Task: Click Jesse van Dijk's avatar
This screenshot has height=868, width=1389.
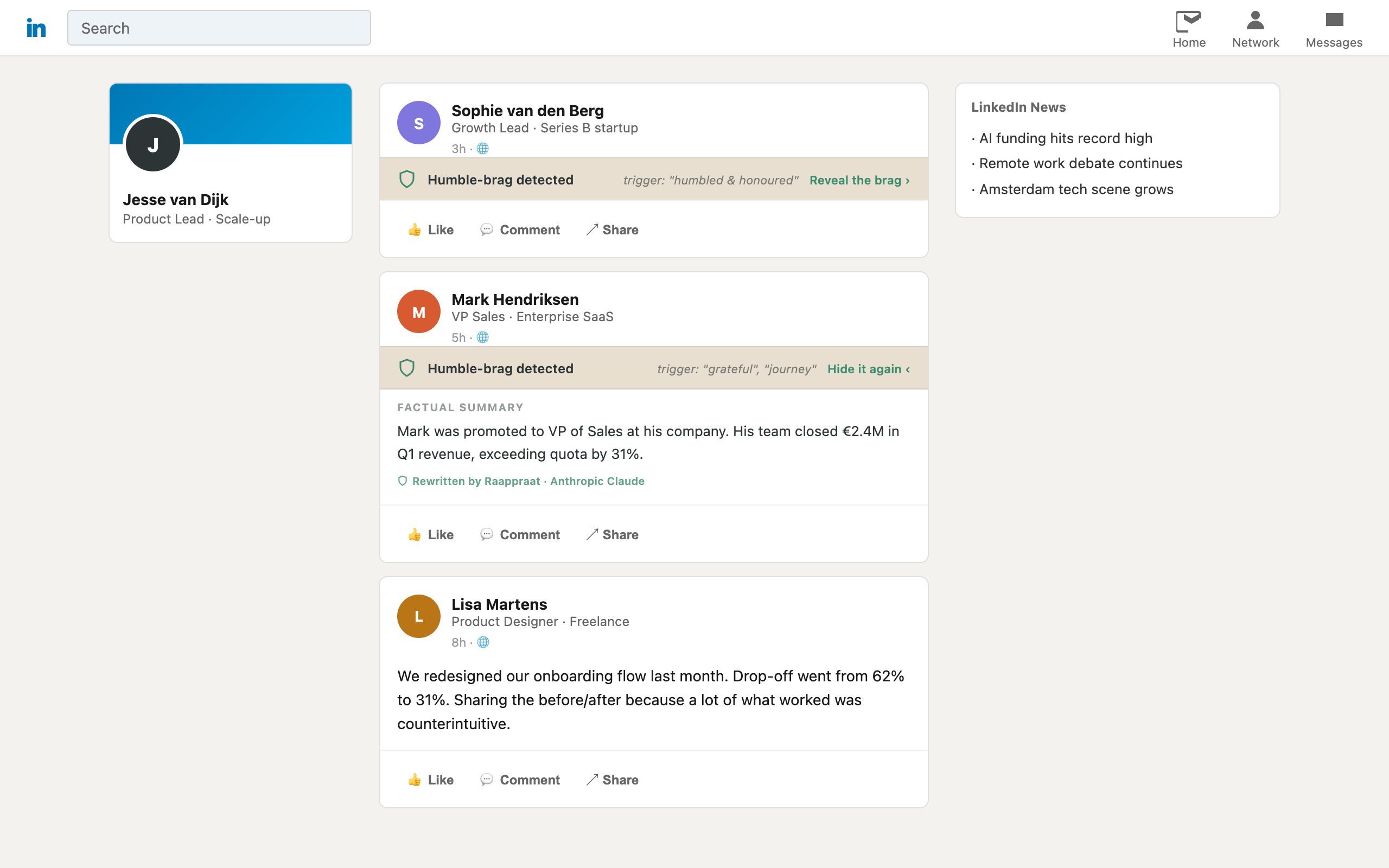Action: click(x=152, y=144)
